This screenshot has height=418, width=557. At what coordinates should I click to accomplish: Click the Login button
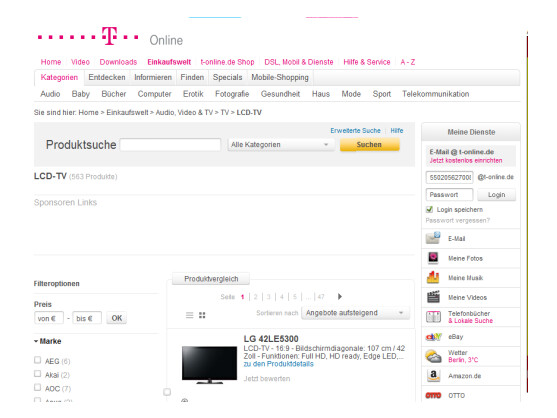point(496,195)
